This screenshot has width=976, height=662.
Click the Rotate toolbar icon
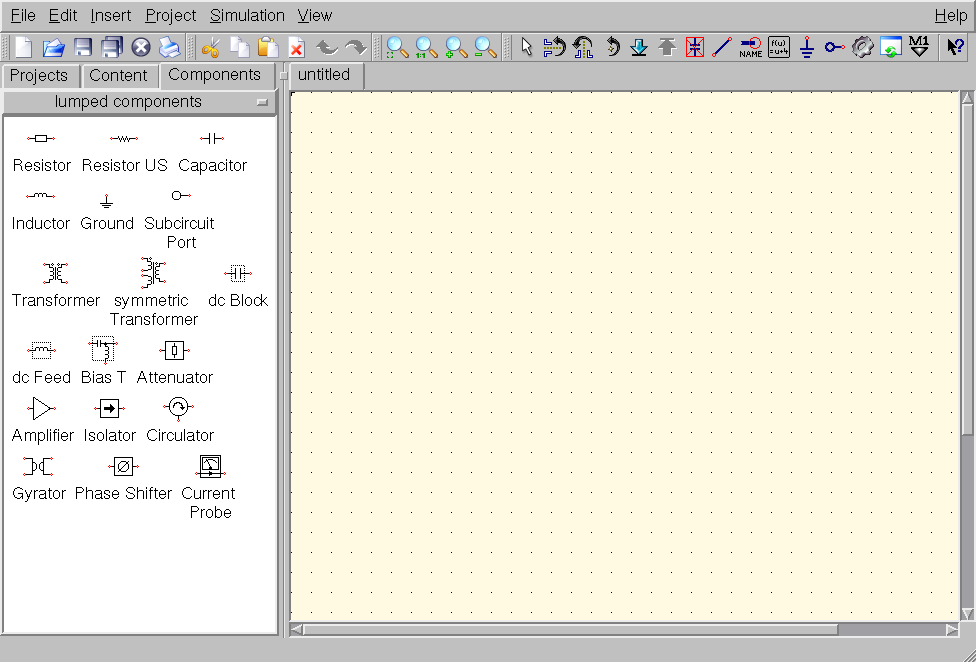click(x=611, y=47)
